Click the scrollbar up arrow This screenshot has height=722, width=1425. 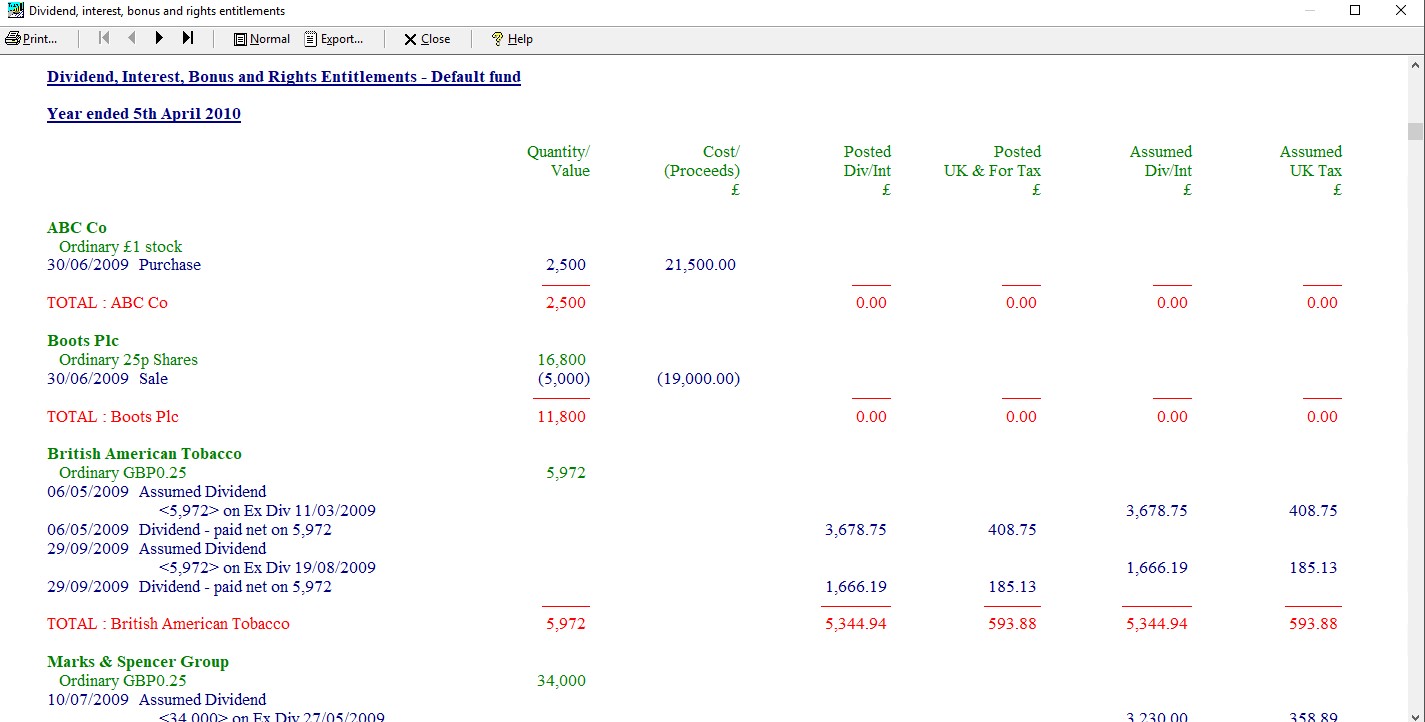1415,64
